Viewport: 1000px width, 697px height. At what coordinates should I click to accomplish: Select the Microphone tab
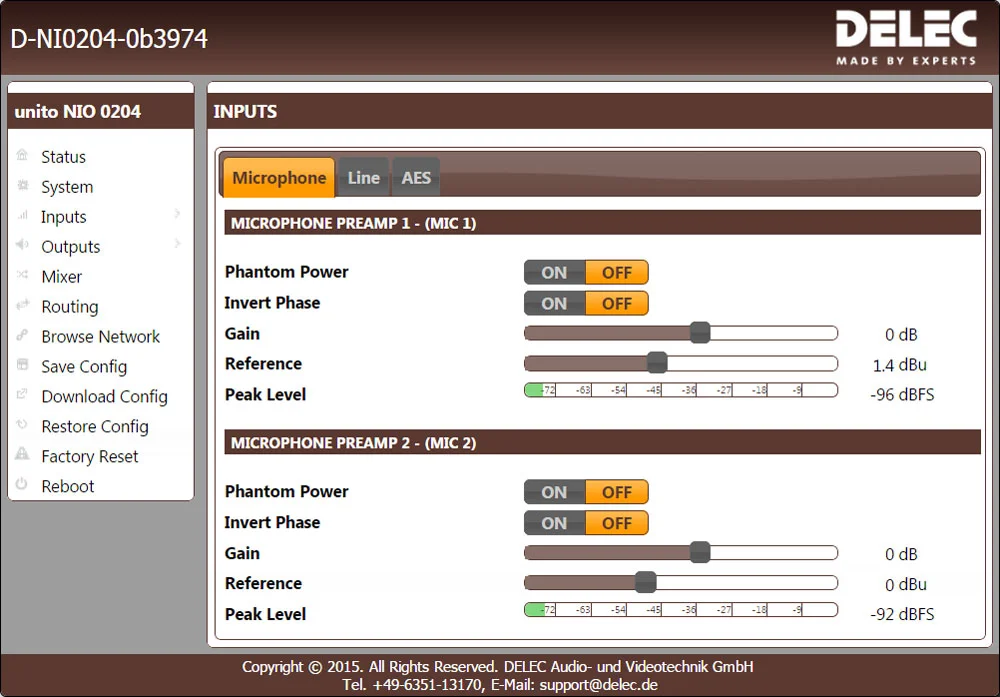[279, 177]
